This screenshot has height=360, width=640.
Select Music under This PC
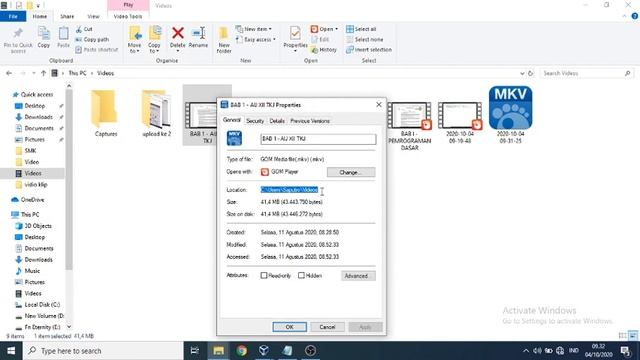pos(32,271)
